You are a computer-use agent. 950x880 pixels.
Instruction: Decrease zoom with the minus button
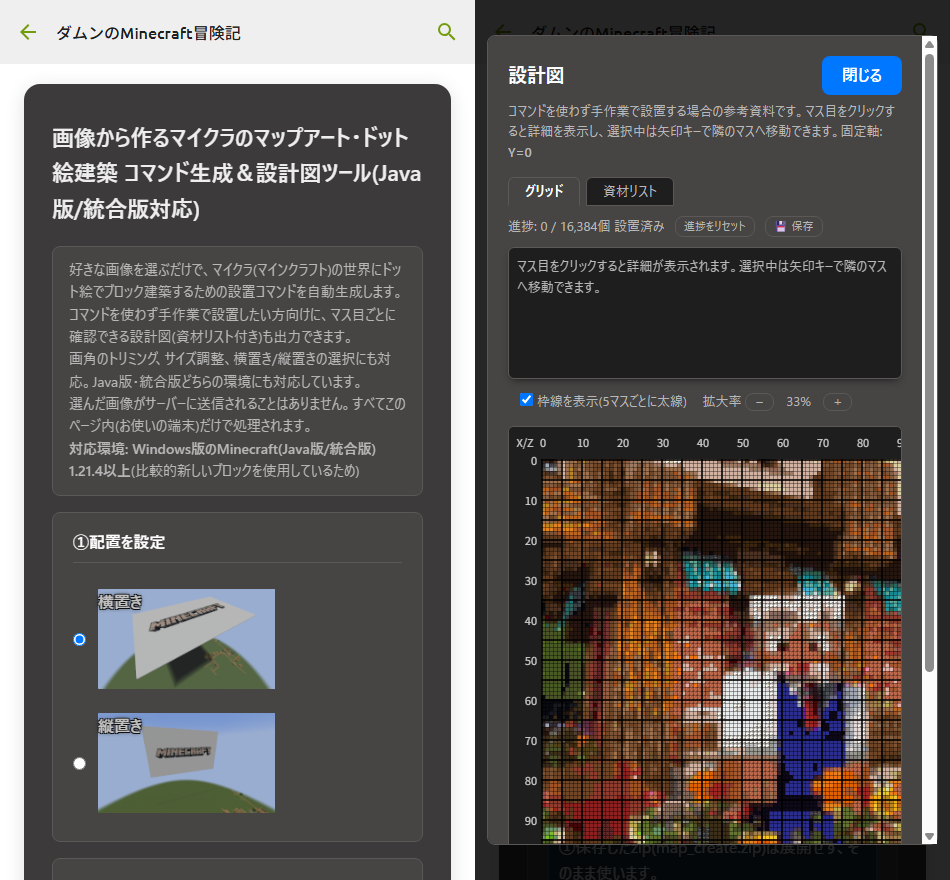pyautogui.click(x=759, y=402)
